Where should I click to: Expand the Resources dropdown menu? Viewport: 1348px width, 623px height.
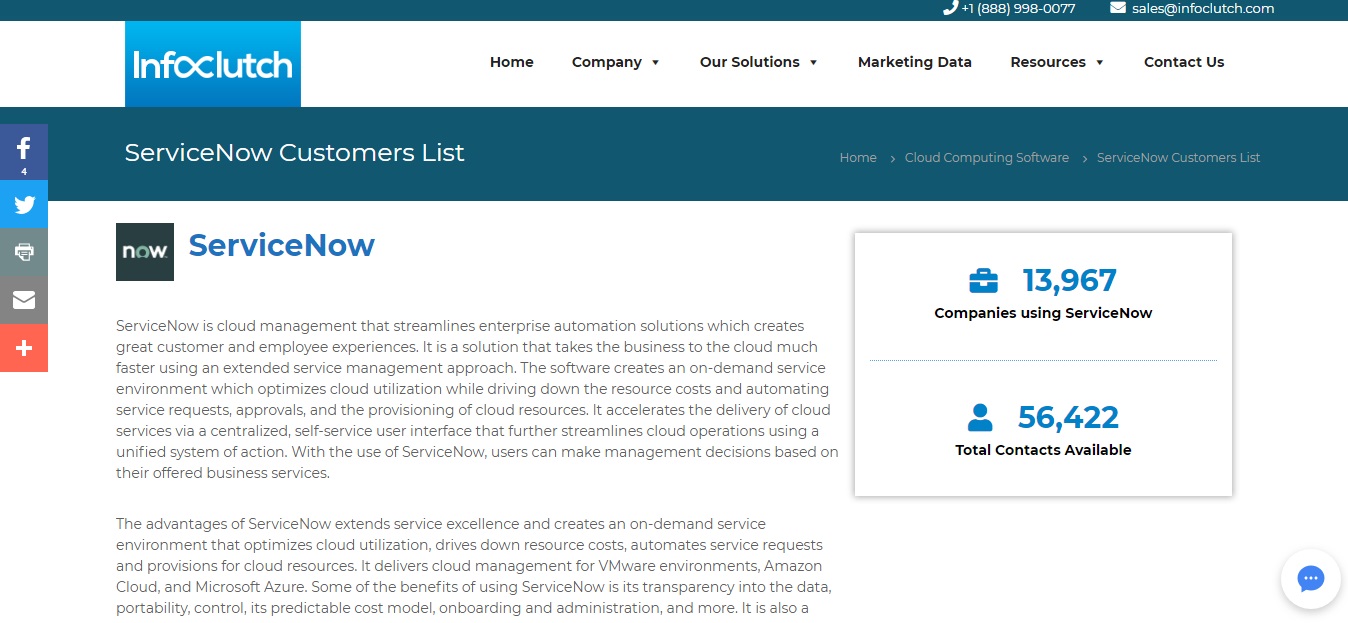[1056, 62]
